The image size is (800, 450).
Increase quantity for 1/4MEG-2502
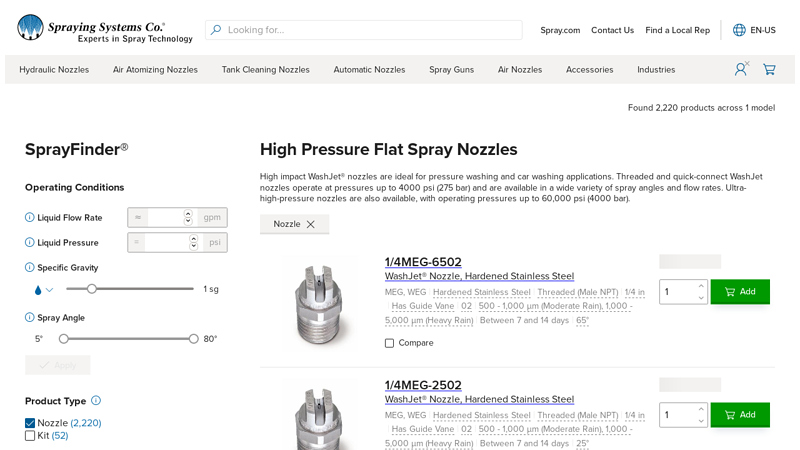[x=701, y=409]
